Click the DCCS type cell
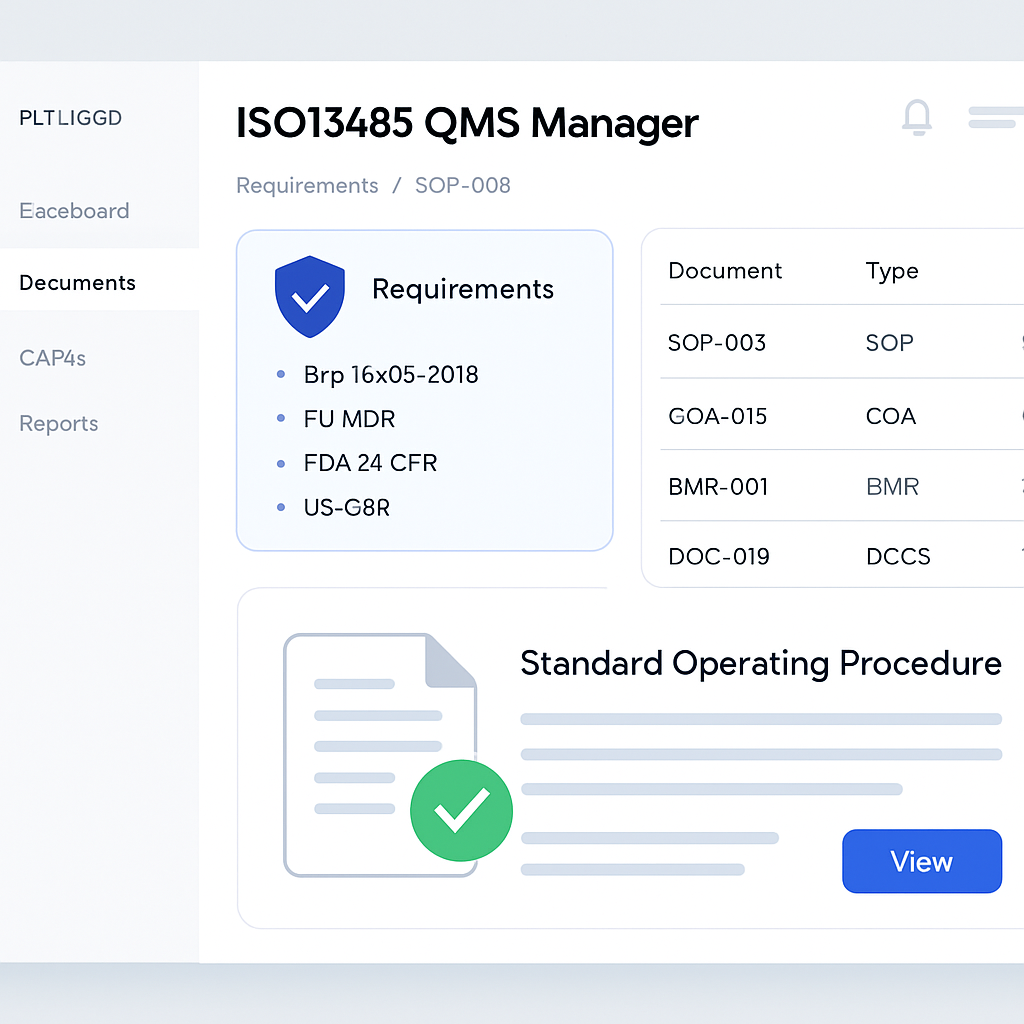 [x=898, y=556]
